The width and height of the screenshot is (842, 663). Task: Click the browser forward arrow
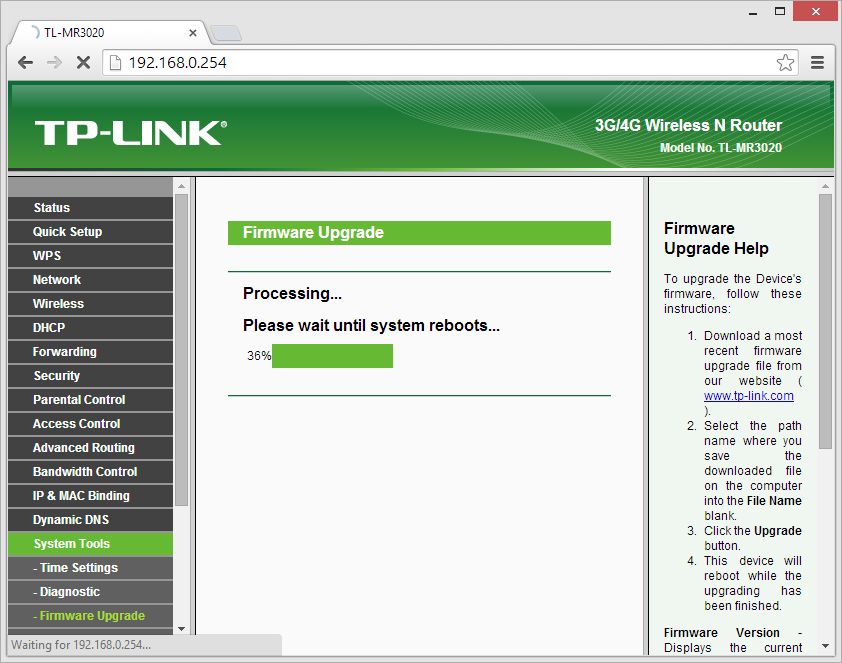tap(54, 63)
